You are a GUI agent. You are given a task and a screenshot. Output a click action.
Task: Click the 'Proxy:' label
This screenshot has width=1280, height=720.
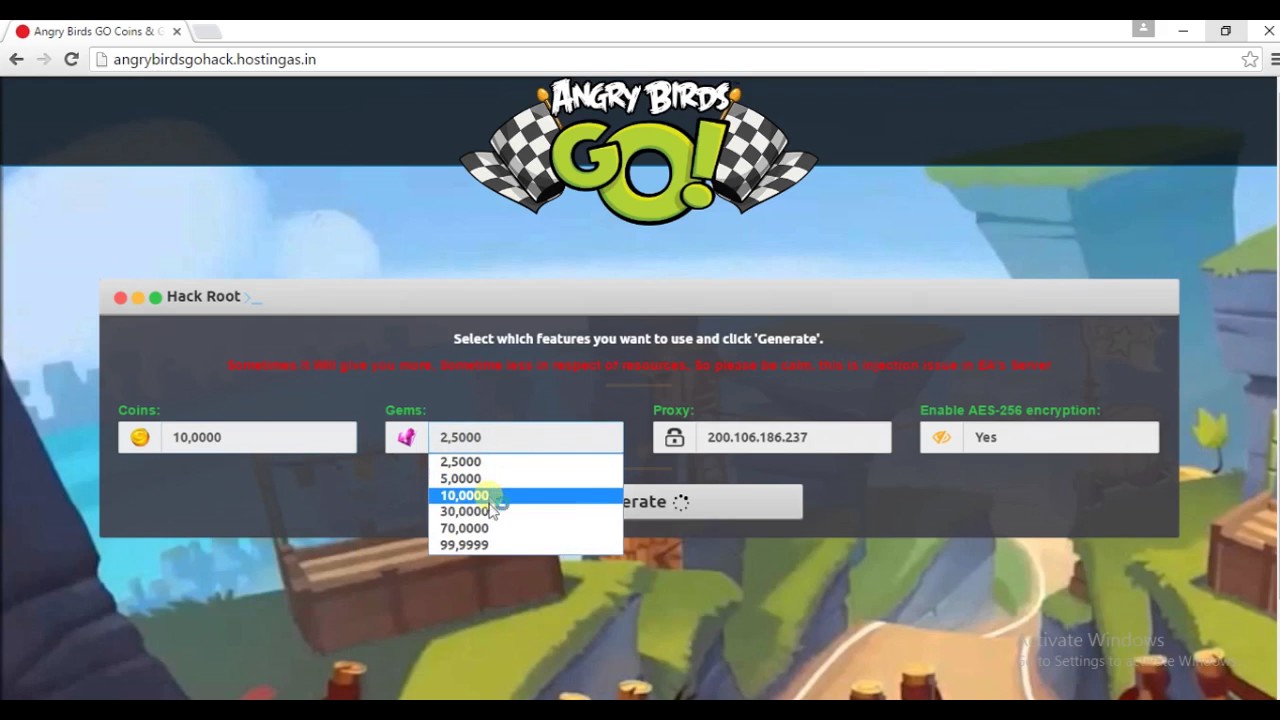[x=673, y=410]
